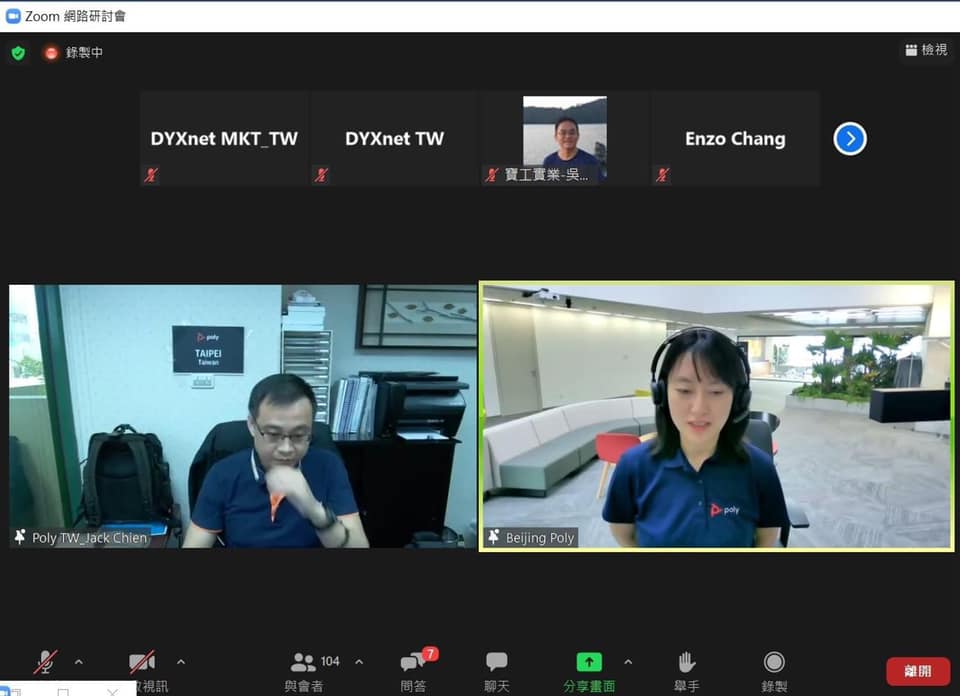Click the 錄製中 recording status text

click(84, 53)
